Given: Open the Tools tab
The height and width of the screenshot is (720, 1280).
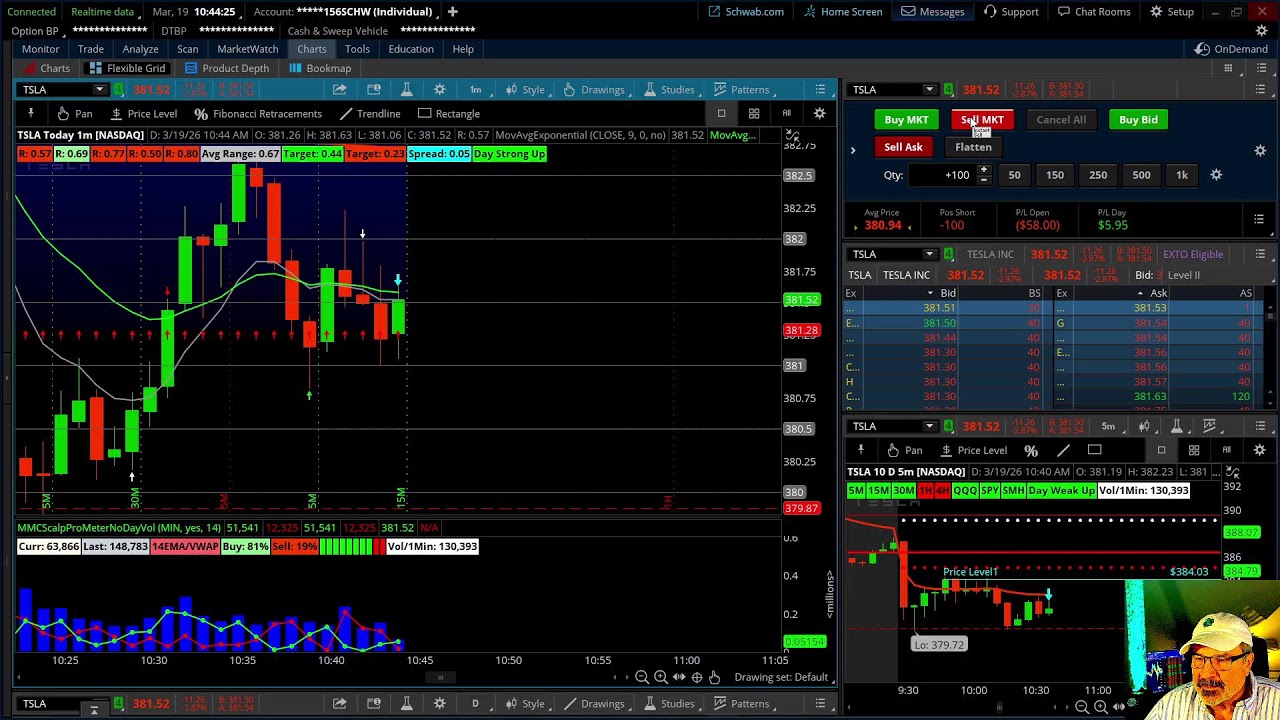Looking at the screenshot, I should pos(357,49).
